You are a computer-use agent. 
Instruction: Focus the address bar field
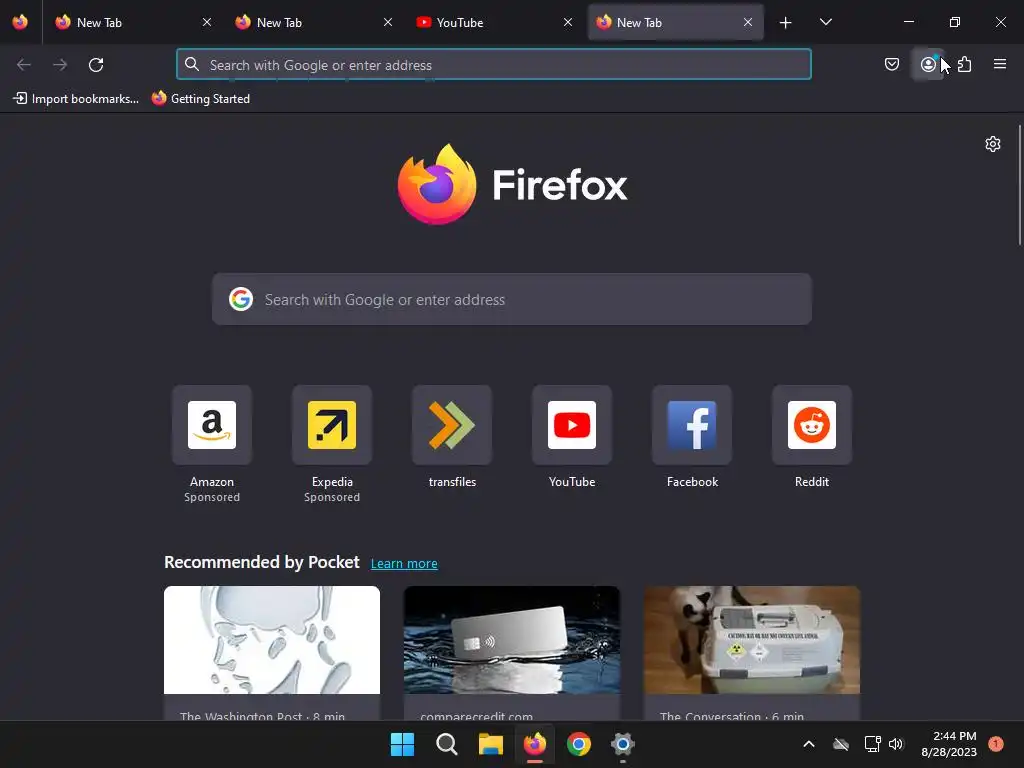pos(494,65)
